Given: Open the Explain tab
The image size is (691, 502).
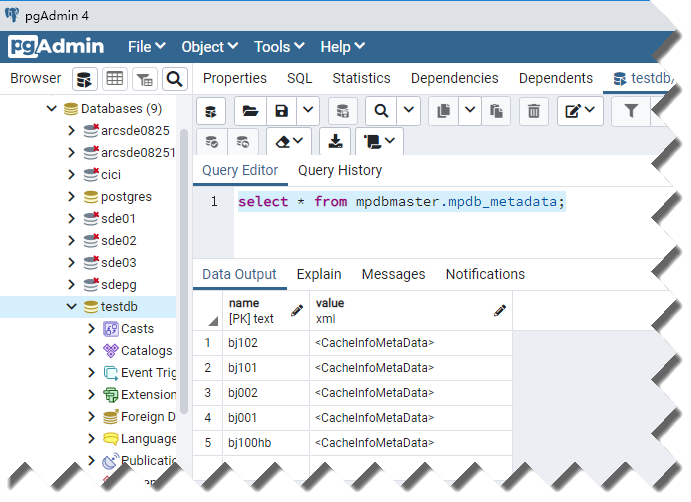Looking at the screenshot, I should (x=319, y=275).
